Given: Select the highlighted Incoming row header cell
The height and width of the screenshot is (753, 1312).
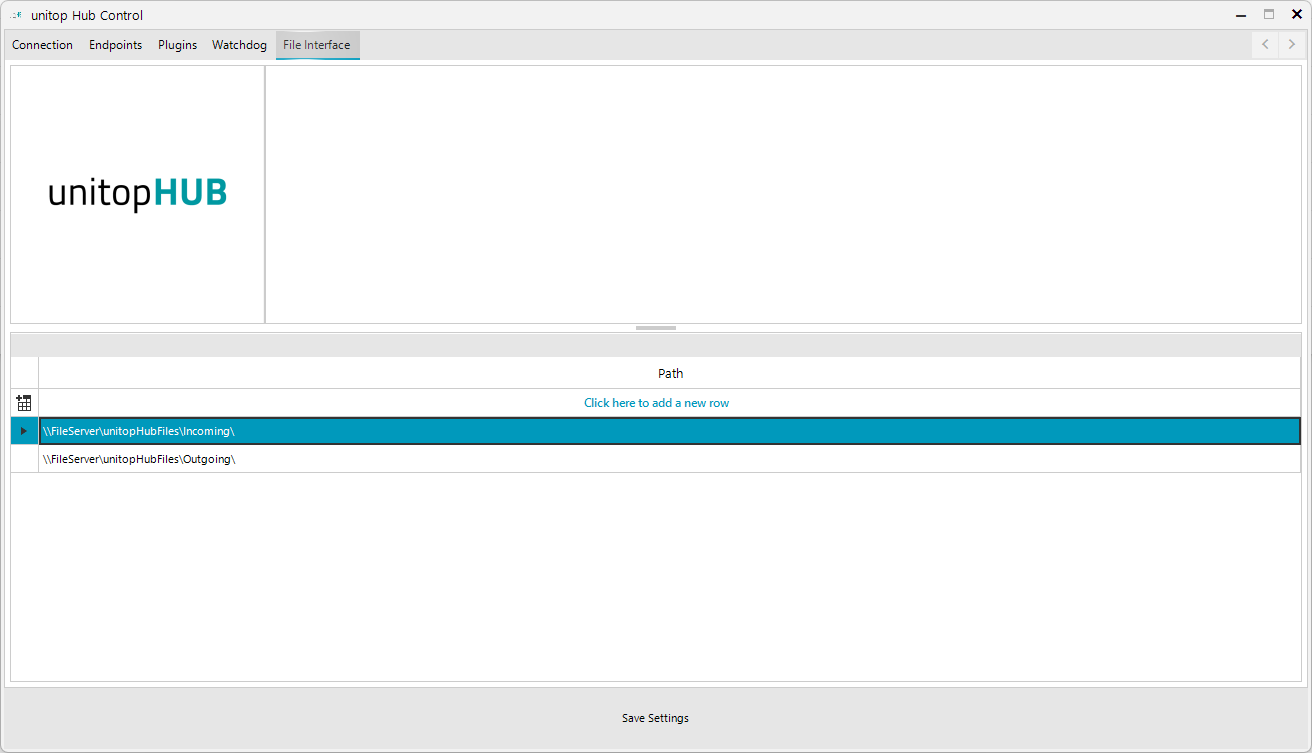Looking at the screenshot, I should tap(23, 430).
